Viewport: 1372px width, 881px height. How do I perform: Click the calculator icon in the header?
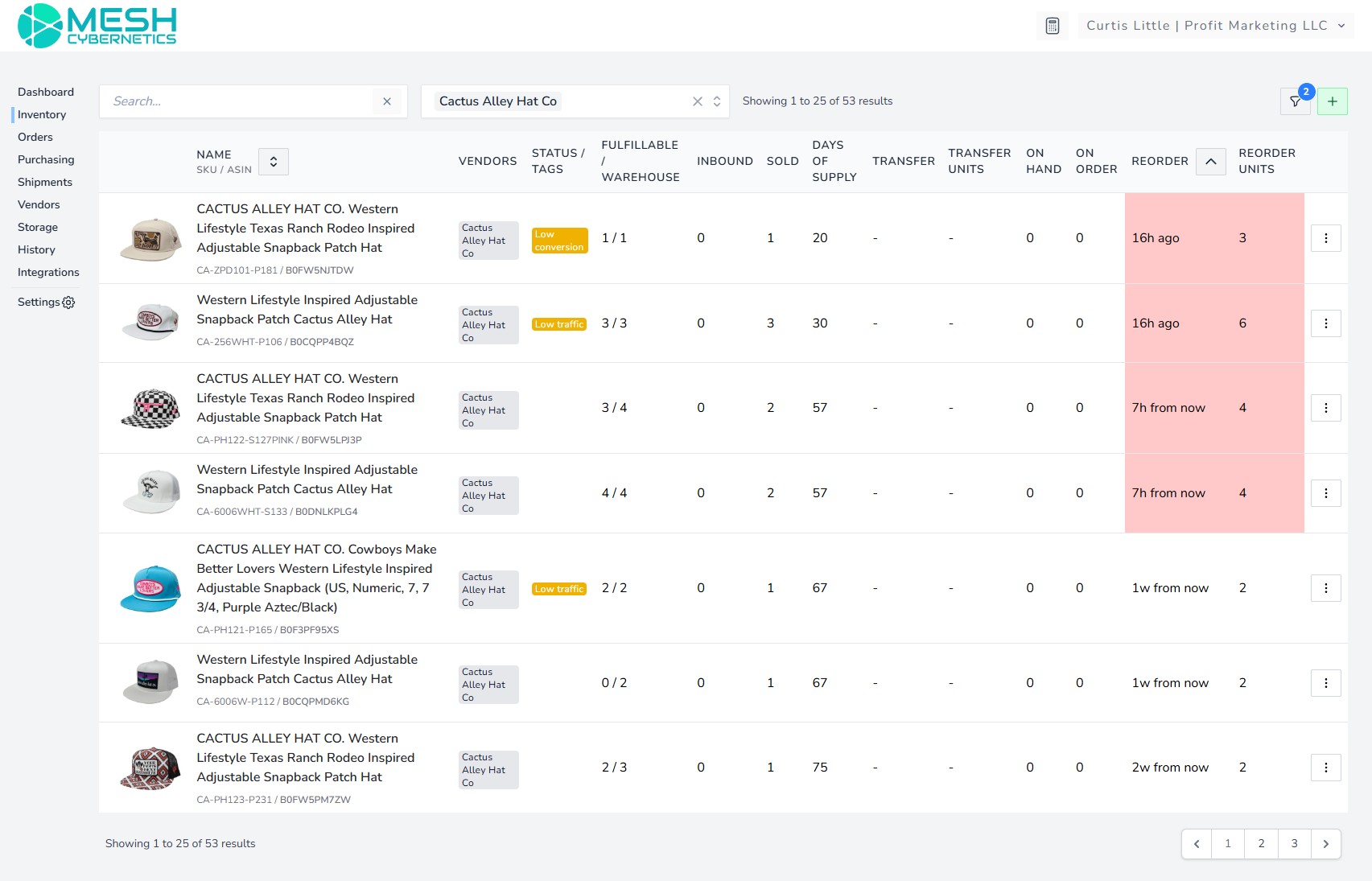click(x=1052, y=25)
